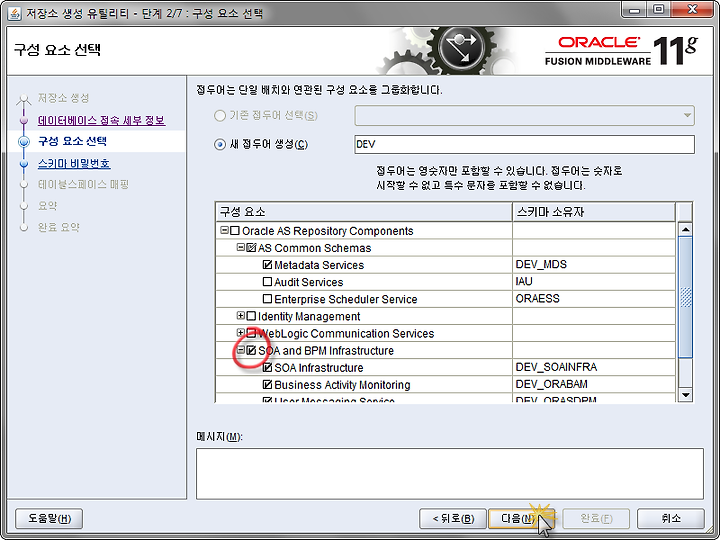The height and width of the screenshot is (540, 720).
Task: Maximize the repository creation utility window
Action: 658,9
